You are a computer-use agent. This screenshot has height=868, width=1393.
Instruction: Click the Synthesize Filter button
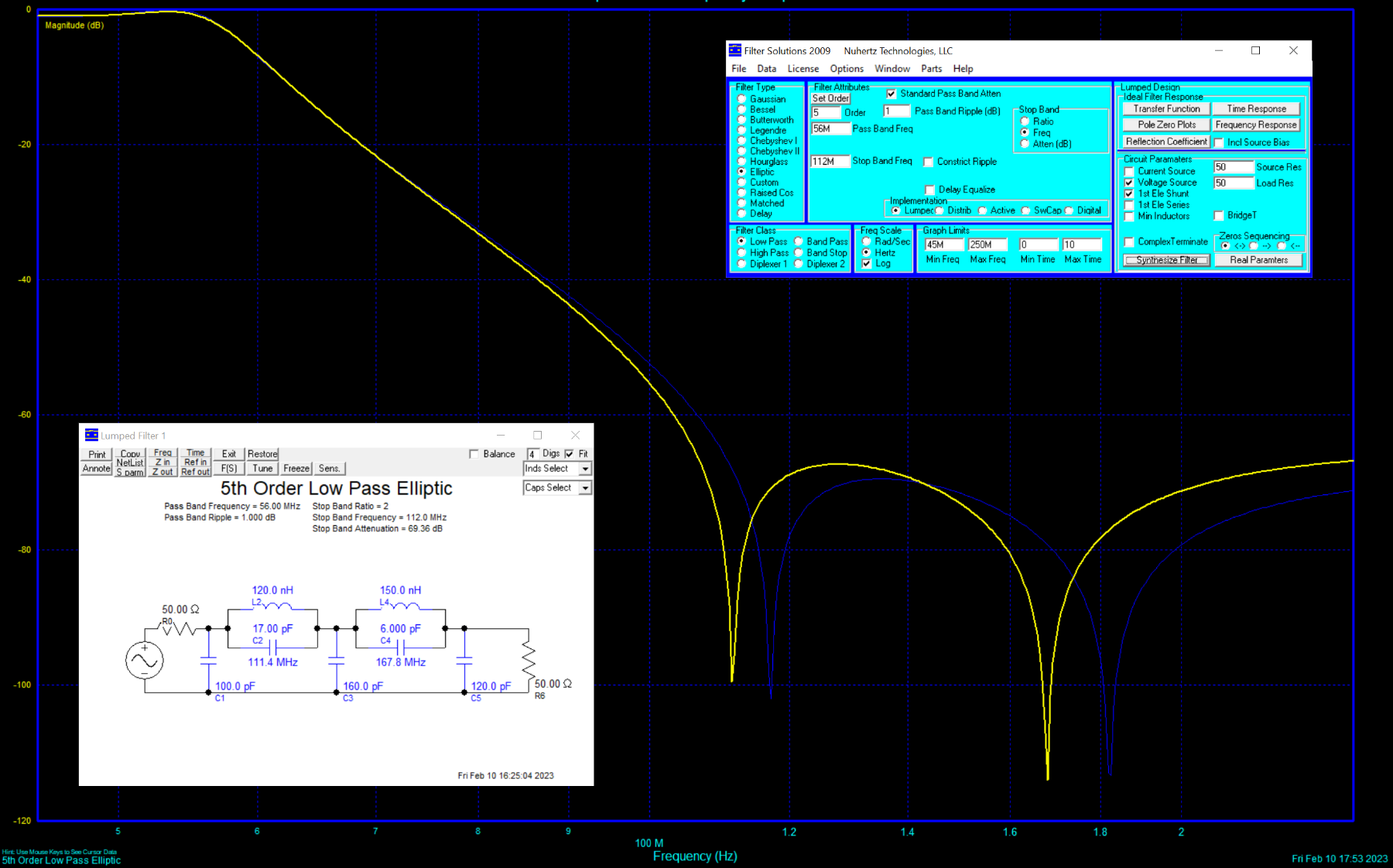[x=1166, y=260]
